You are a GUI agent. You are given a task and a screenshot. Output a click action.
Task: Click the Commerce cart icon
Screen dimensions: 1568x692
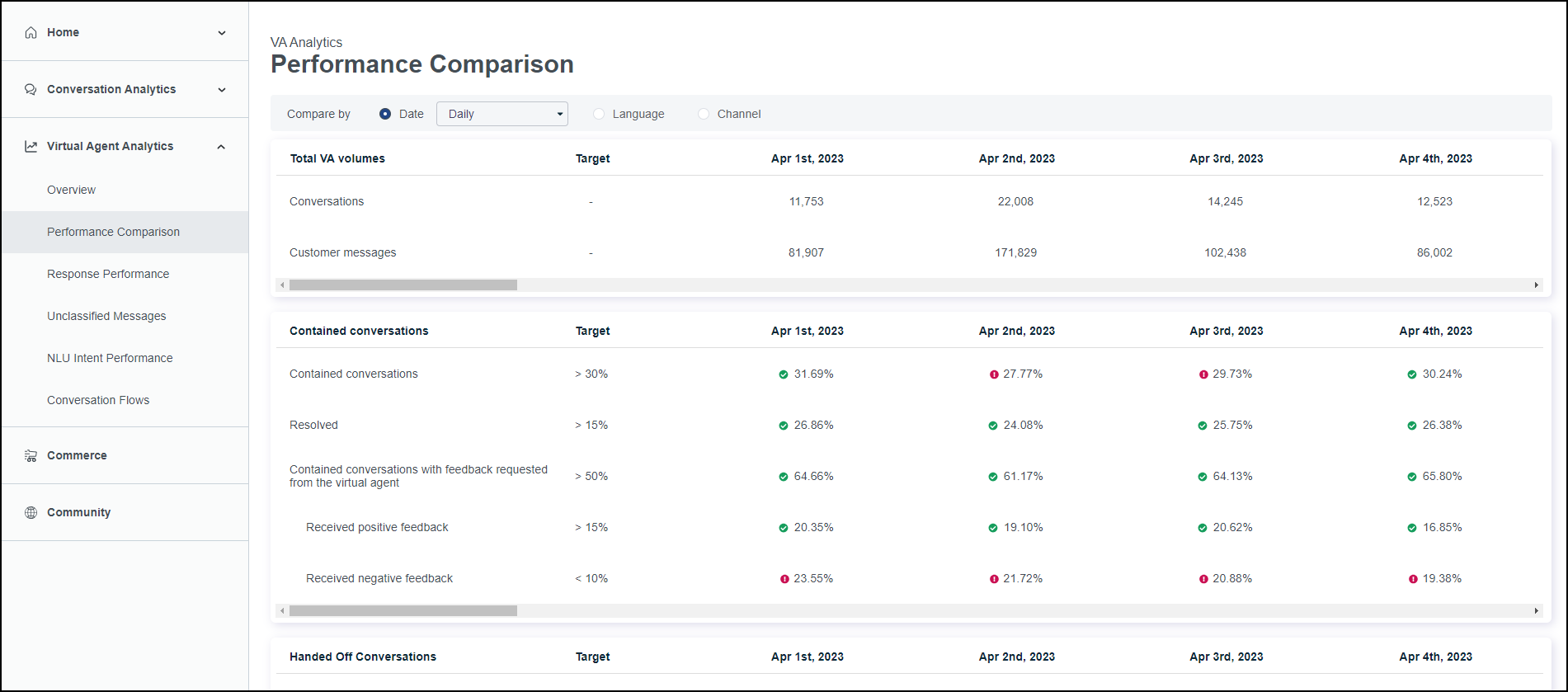click(31, 456)
